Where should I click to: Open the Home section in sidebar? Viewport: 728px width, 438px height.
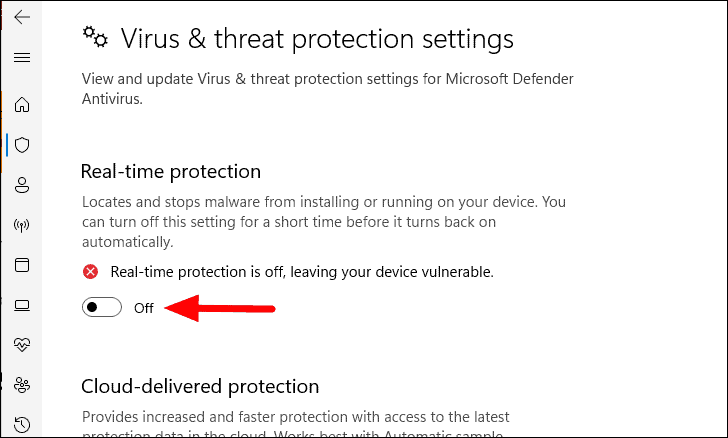[x=22, y=105]
